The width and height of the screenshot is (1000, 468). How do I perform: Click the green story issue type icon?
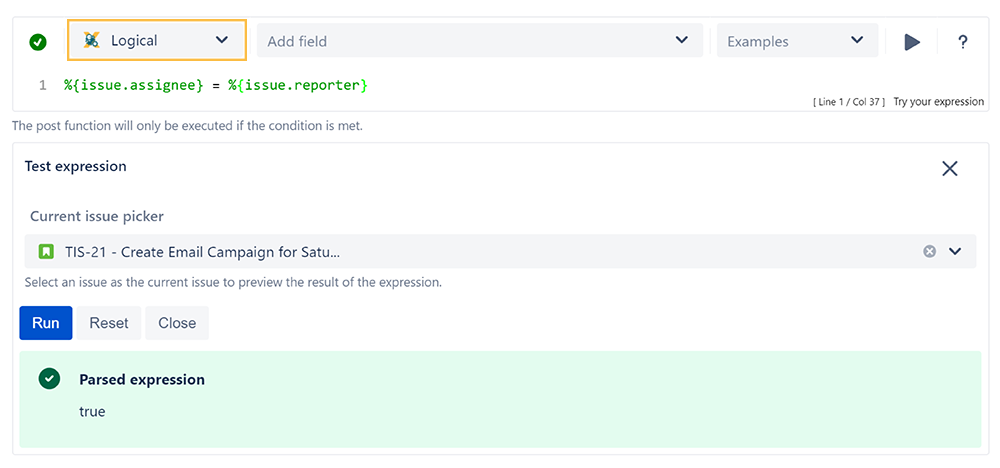pos(45,251)
